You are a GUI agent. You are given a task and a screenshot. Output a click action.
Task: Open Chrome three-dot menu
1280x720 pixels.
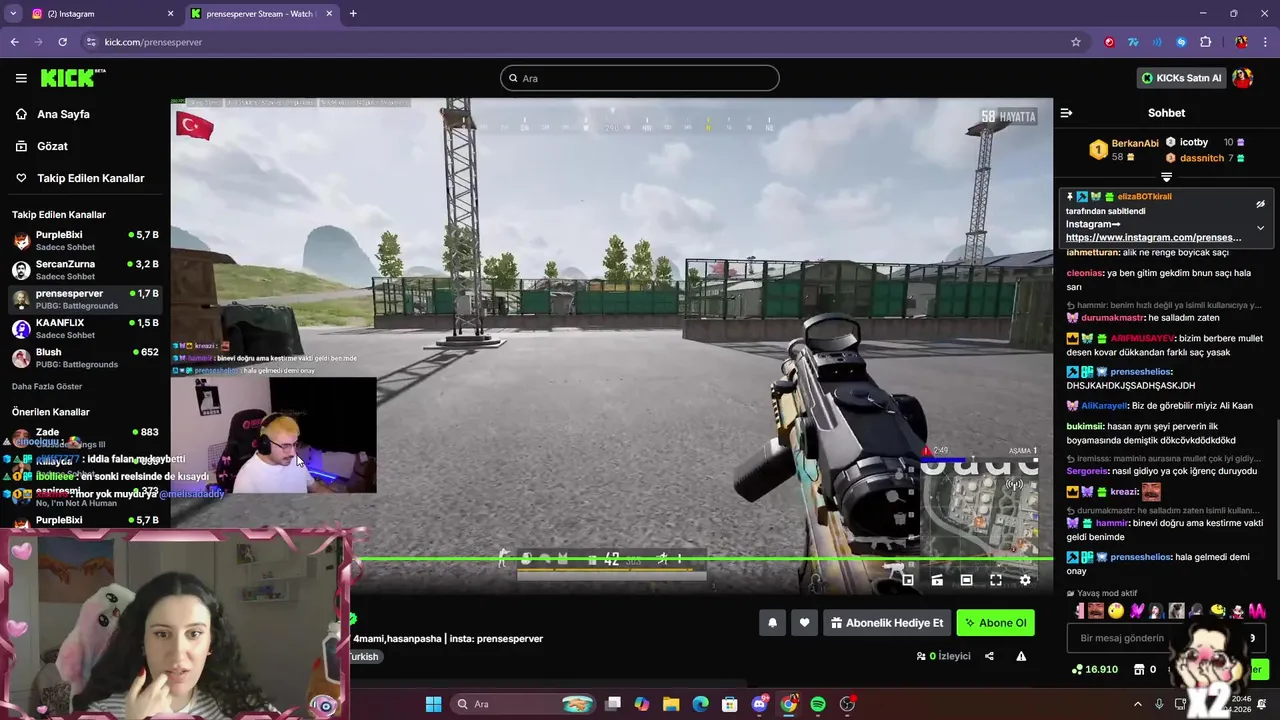(x=1265, y=42)
